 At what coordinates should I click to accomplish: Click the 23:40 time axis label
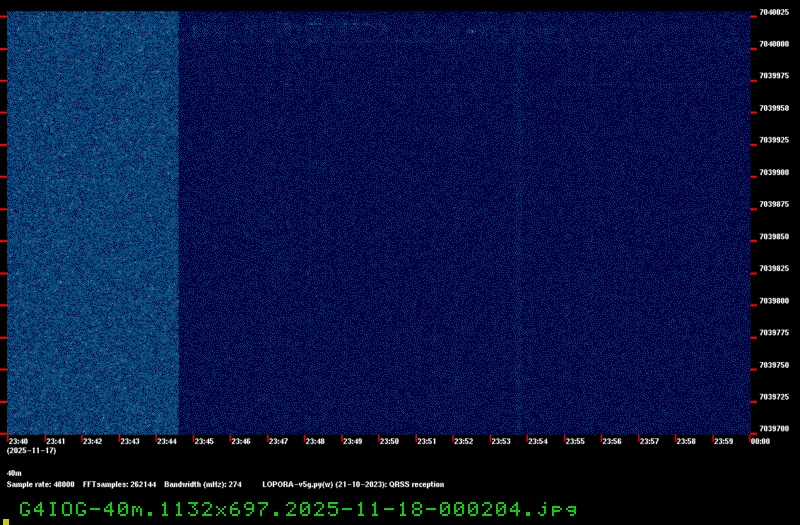[18, 441]
